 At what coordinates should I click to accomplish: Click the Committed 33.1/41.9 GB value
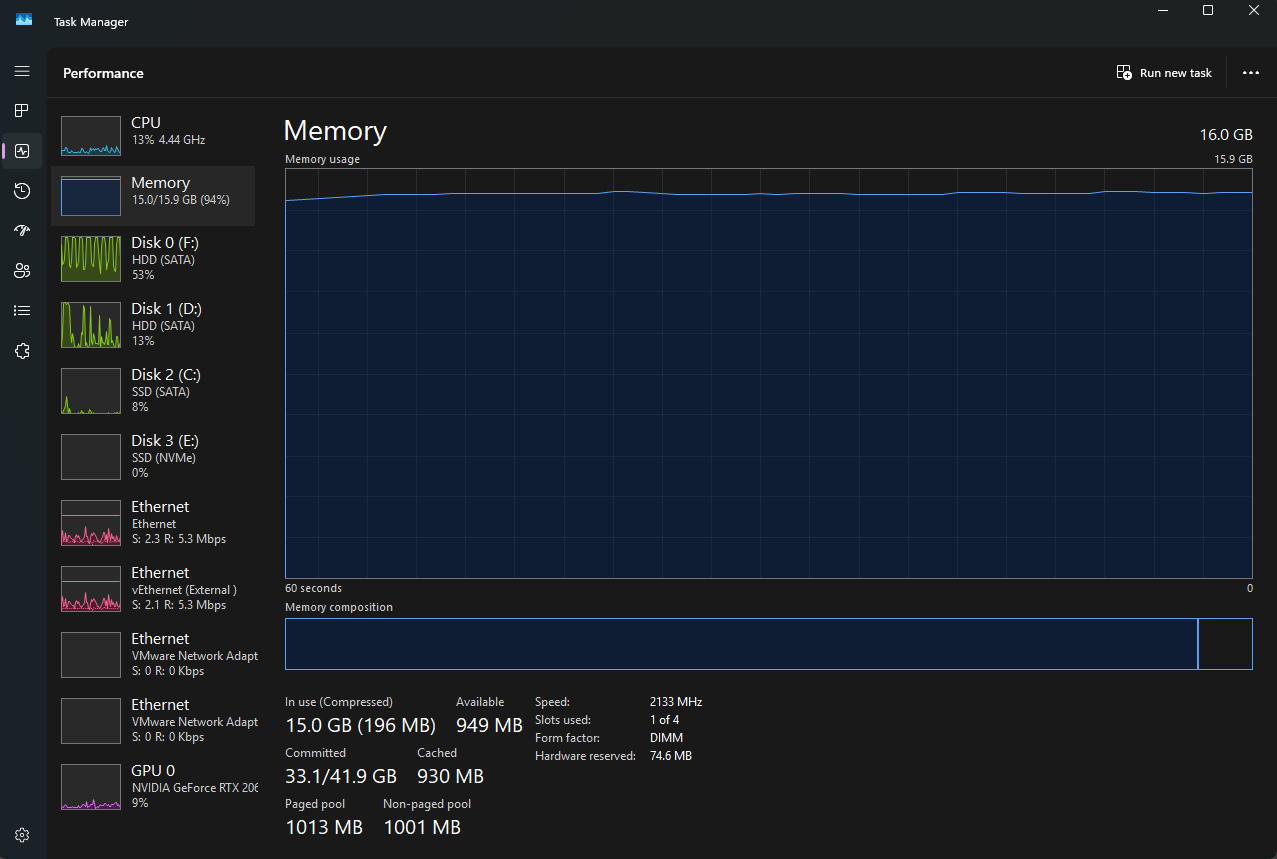(341, 776)
